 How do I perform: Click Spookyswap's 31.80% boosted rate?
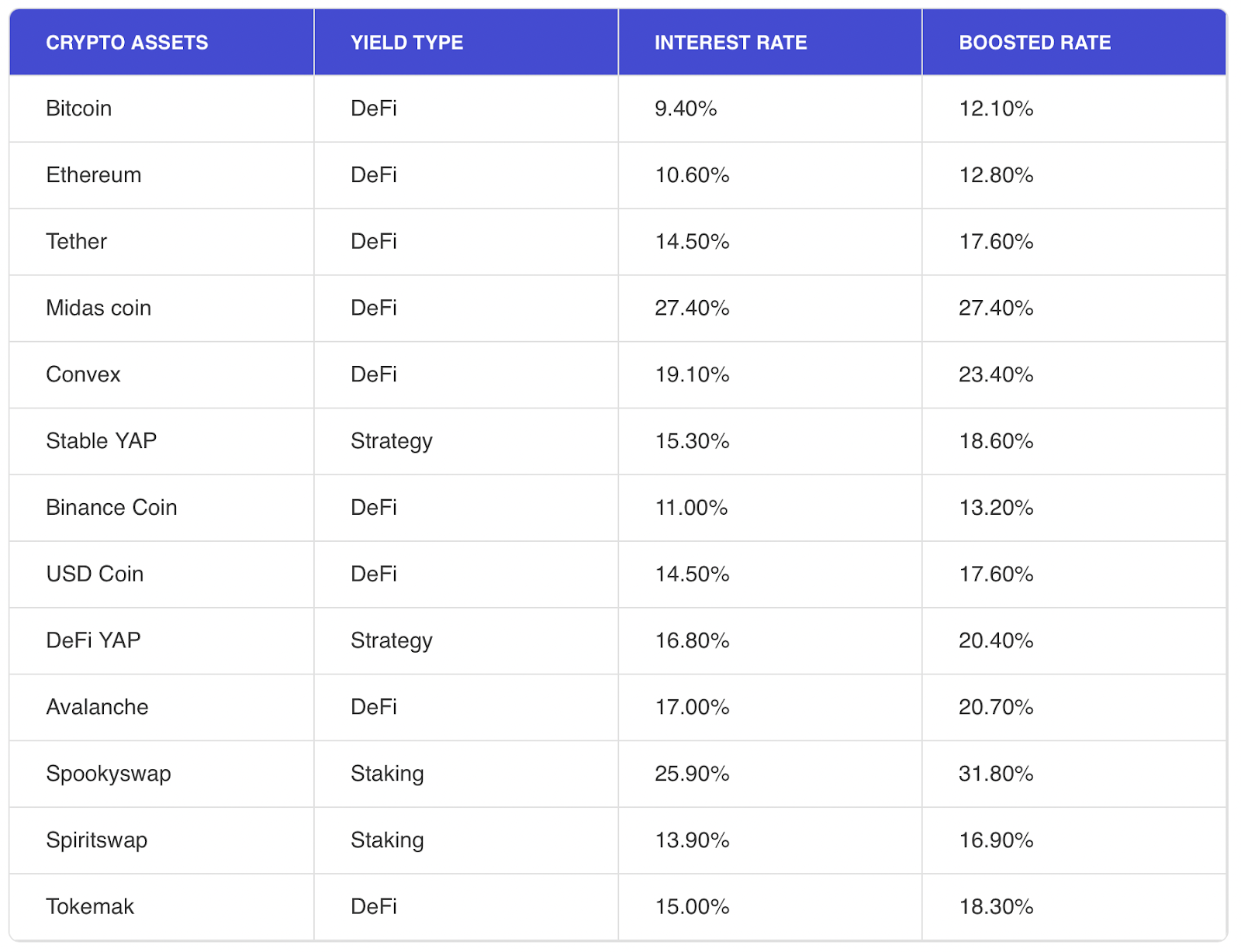pos(996,774)
